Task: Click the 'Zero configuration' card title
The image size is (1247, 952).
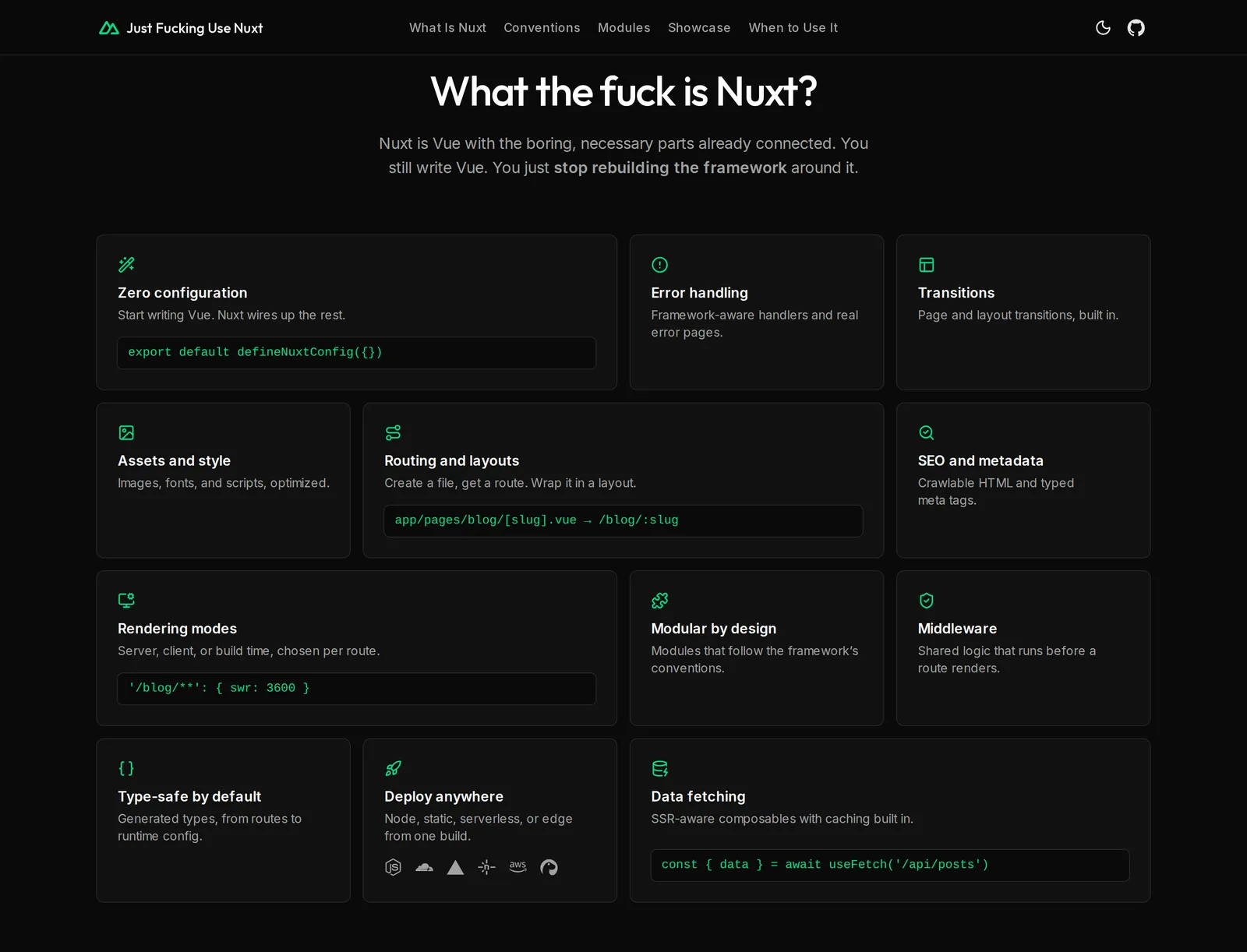Action: tap(182, 293)
